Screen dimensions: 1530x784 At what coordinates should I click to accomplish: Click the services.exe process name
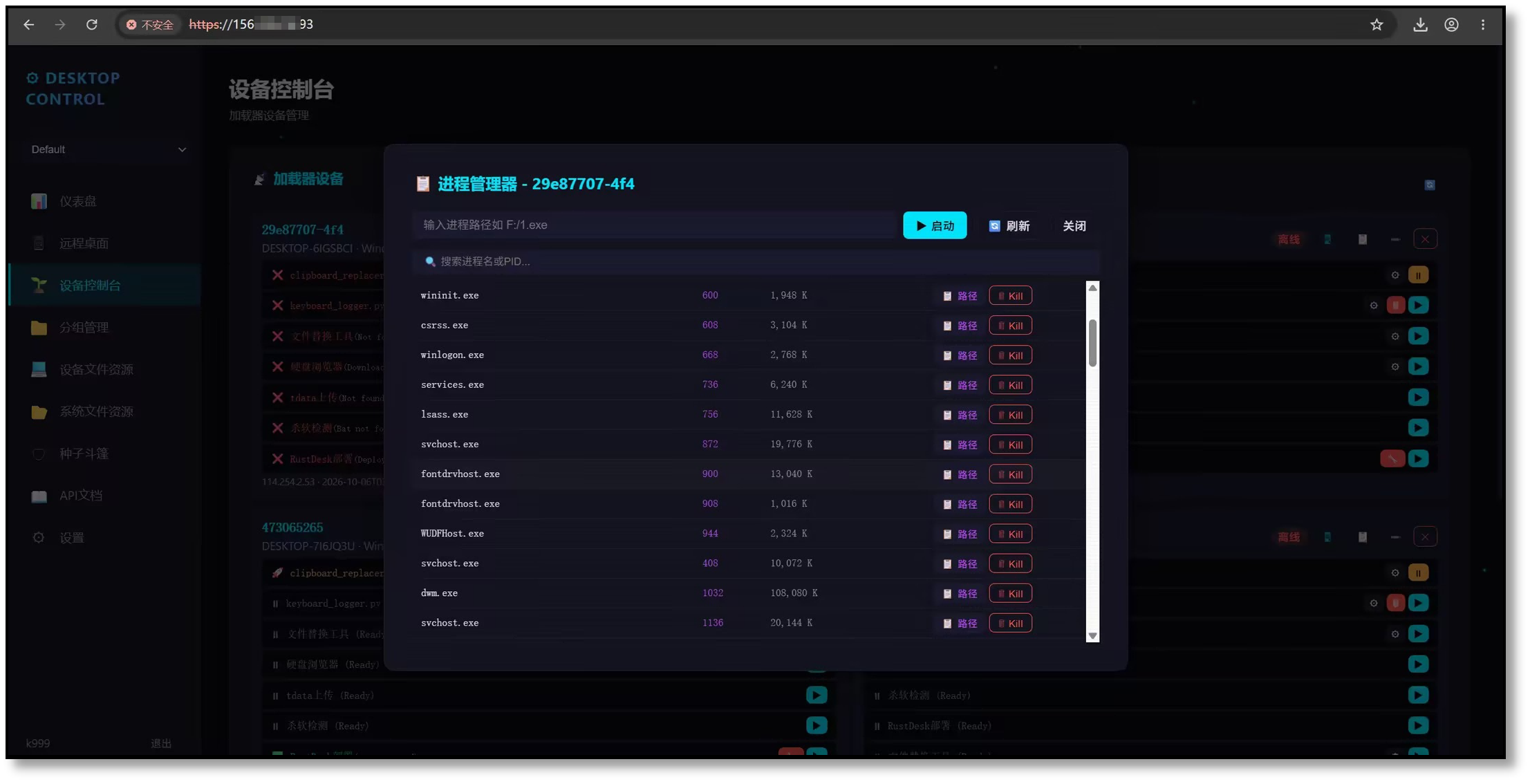click(x=452, y=385)
